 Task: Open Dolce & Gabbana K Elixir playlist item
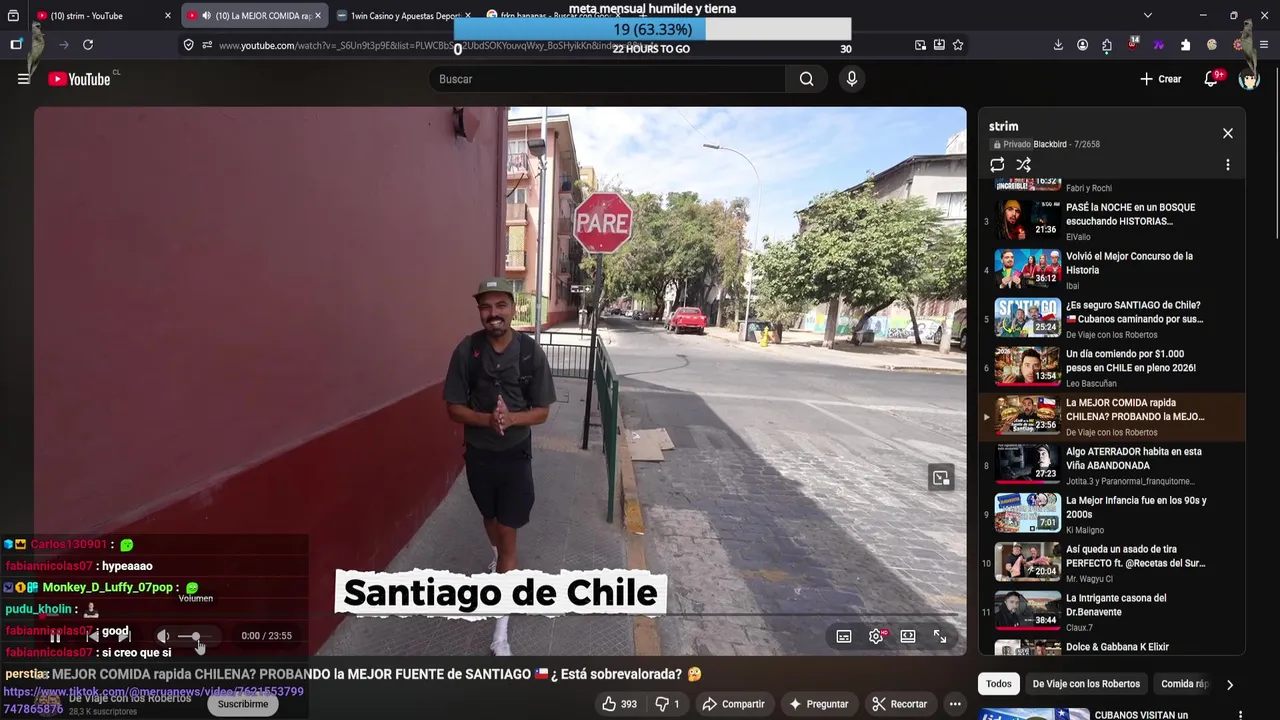click(1112, 647)
